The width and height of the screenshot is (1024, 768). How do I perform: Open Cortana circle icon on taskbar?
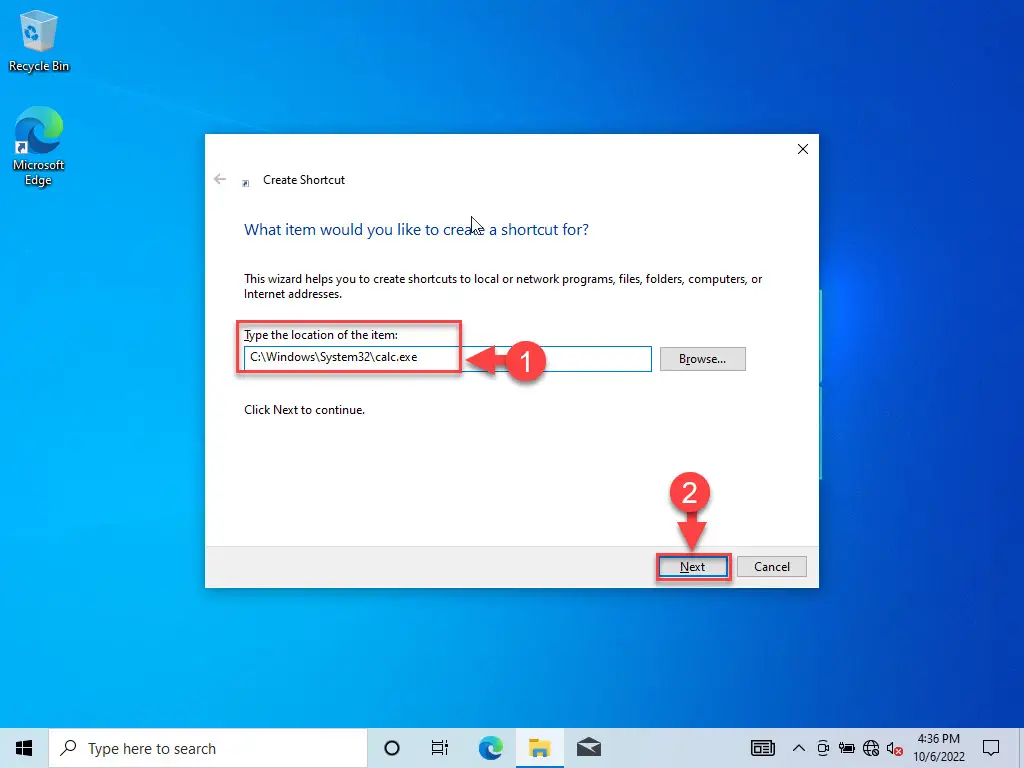pyautogui.click(x=392, y=748)
